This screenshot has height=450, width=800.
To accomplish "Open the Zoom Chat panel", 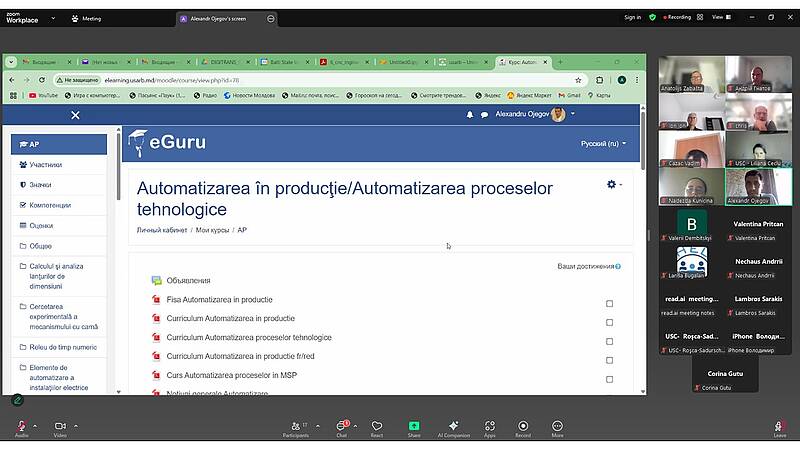I will 341,428.
